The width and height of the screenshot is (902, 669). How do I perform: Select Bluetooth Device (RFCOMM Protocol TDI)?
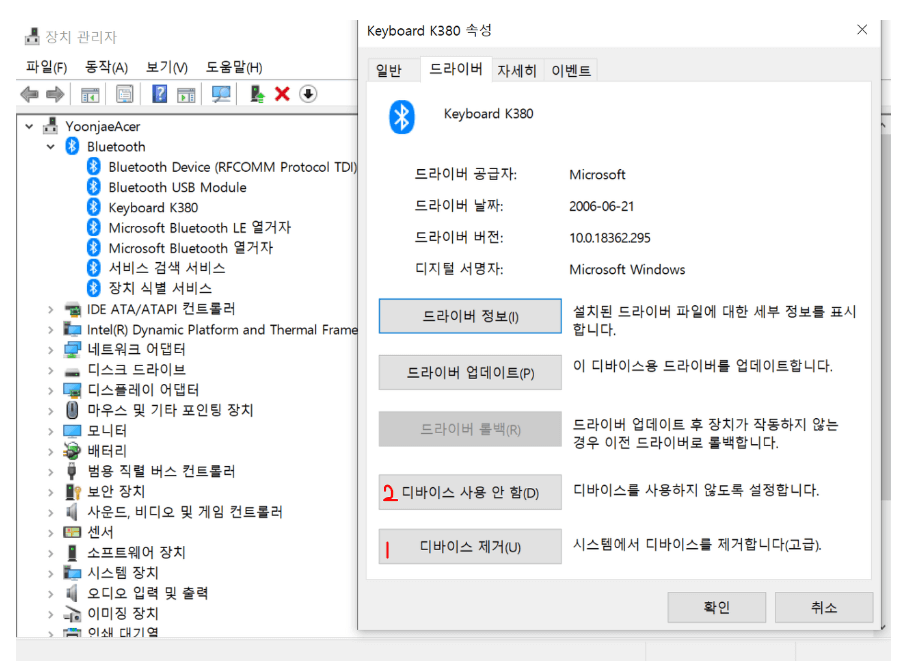pos(233,167)
